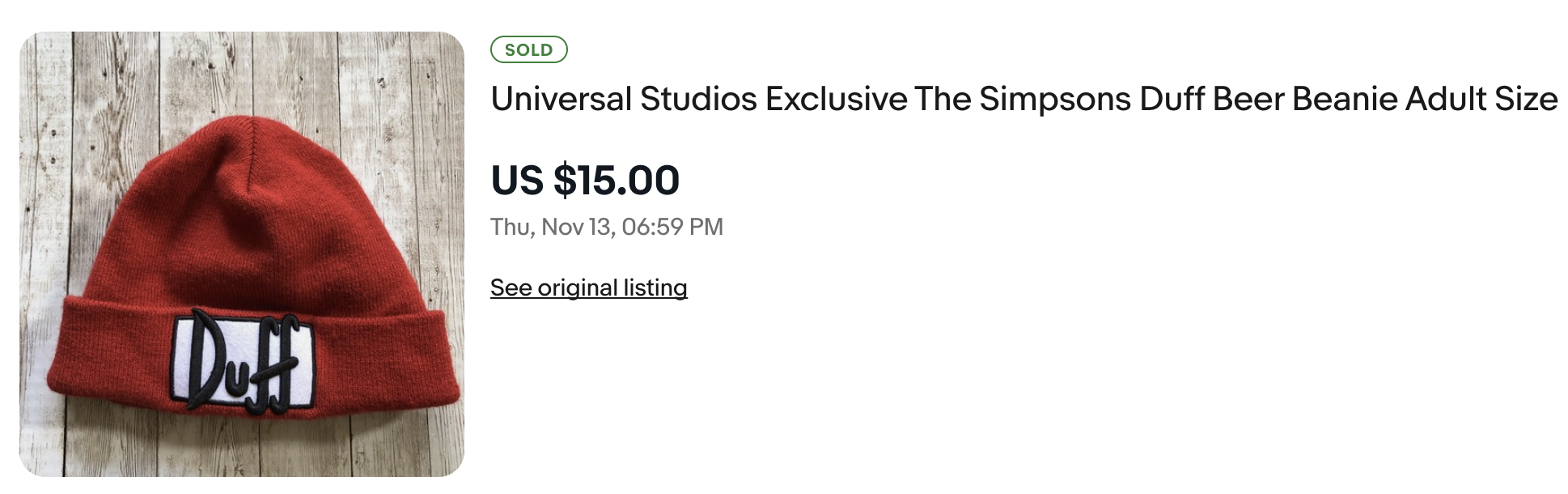Open the See original listing link

point(588,287)
